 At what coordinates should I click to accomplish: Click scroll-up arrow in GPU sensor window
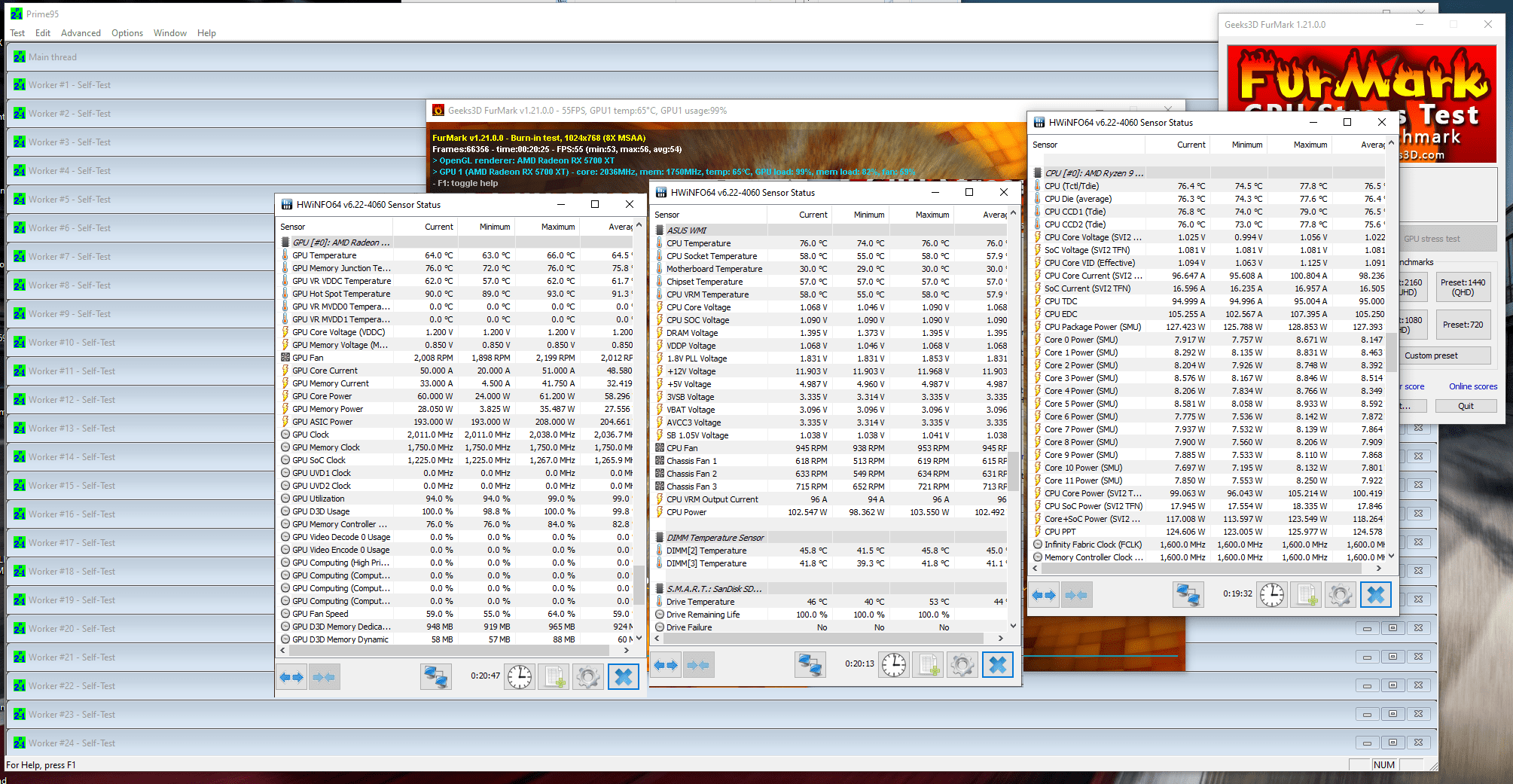tap(639, 224)
